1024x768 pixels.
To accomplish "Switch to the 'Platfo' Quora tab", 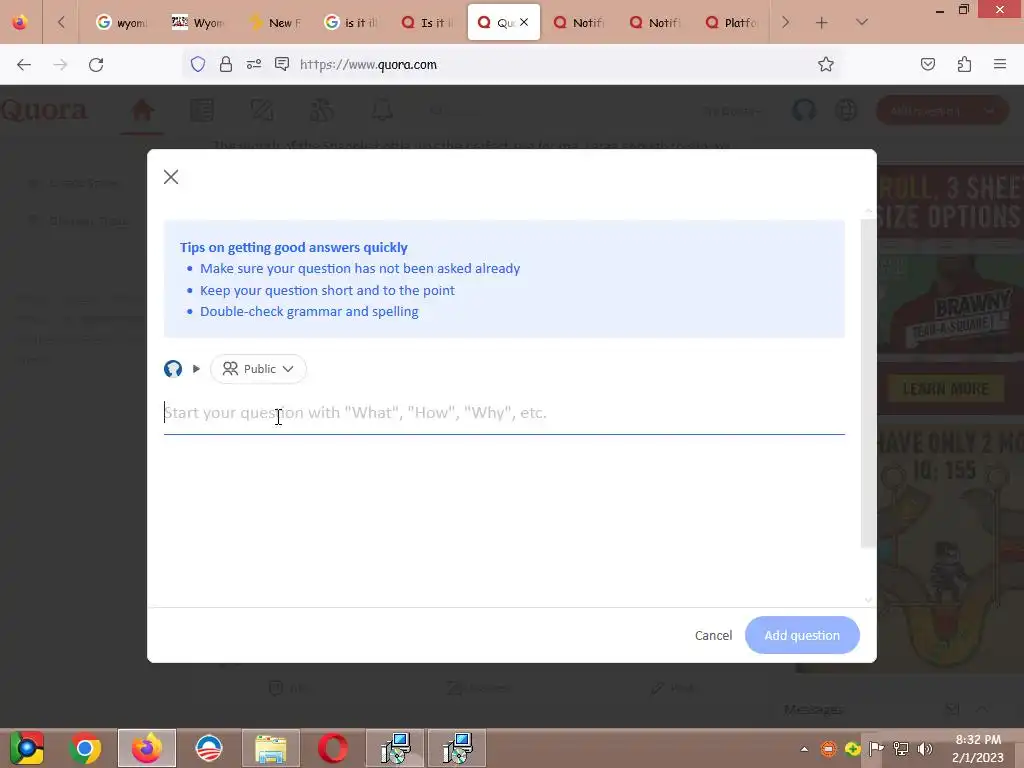I will pos(731,22).
